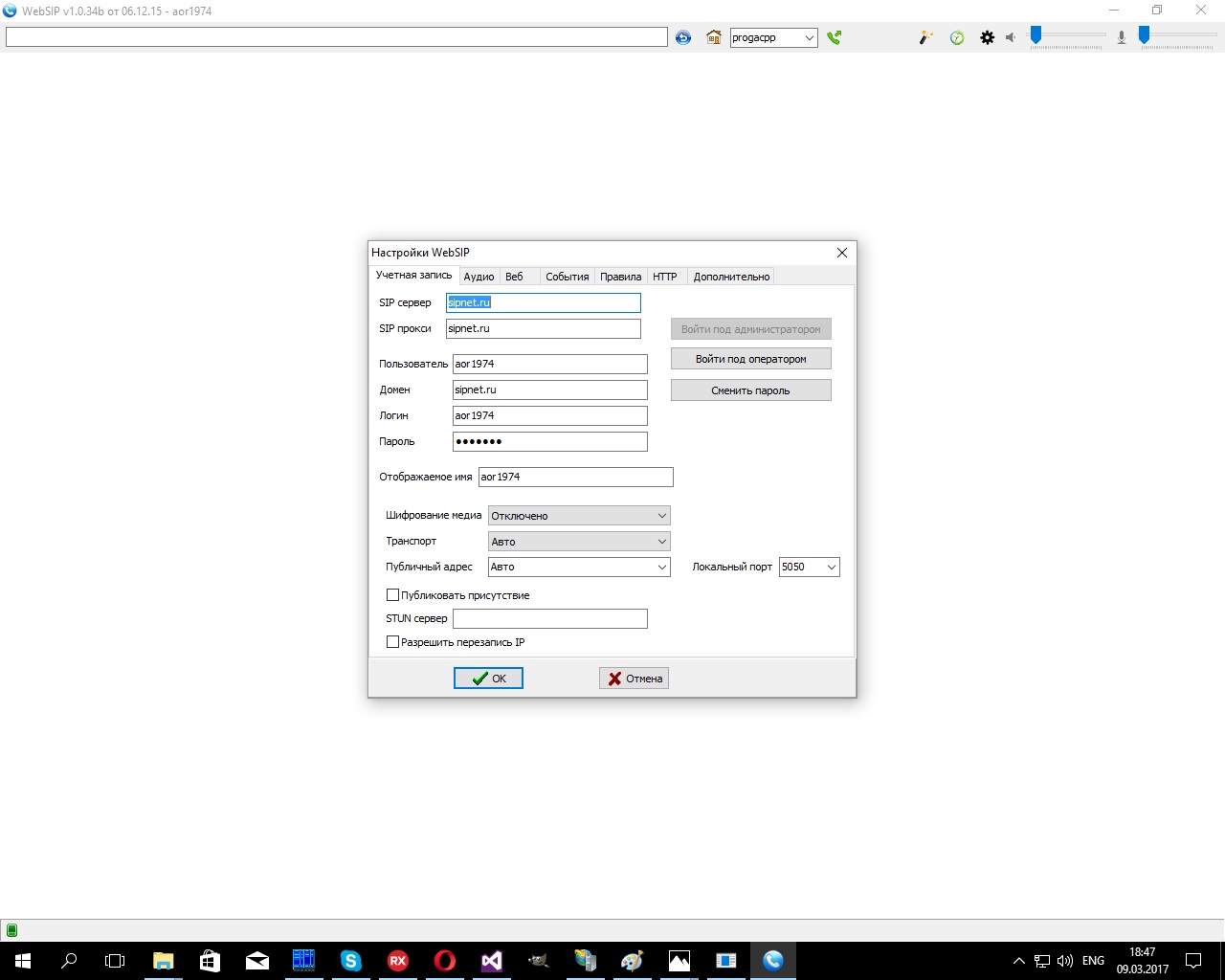Image resolution: width=1225 pixels, height=980 pixels.
Task: Click the 'Логин' input field
Action: (x=550, y=415)
